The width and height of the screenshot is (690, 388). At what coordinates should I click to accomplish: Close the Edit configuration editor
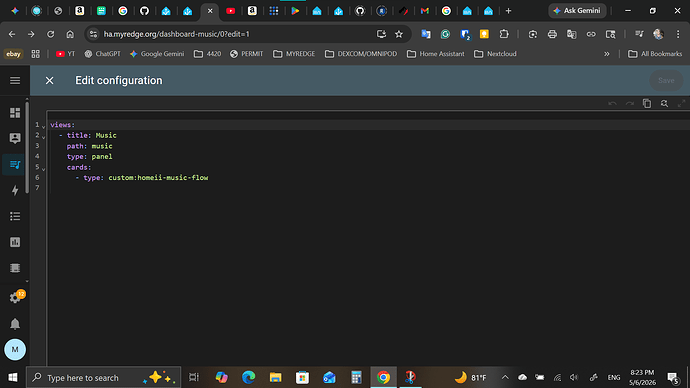click(49, 81)
